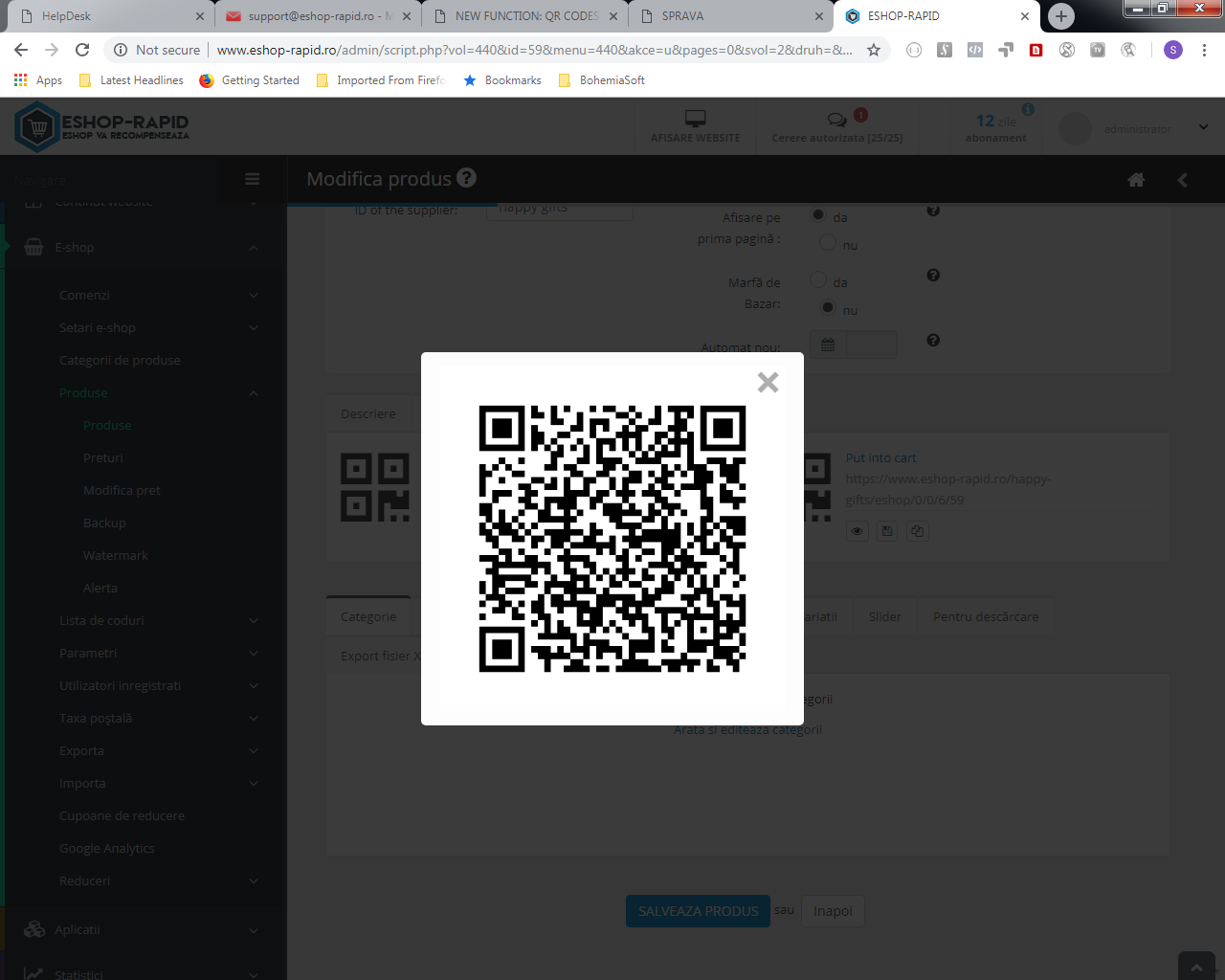
Task: Open Alerta in sidebar
Action: point(100,589)
